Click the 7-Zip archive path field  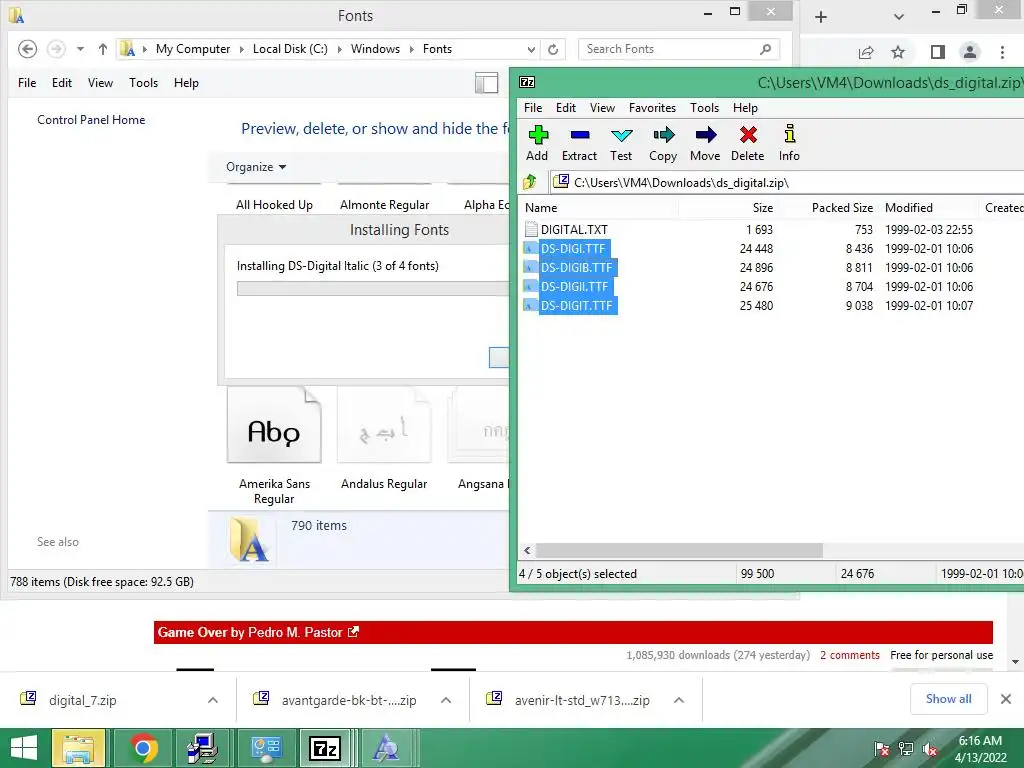pos(787,183)
